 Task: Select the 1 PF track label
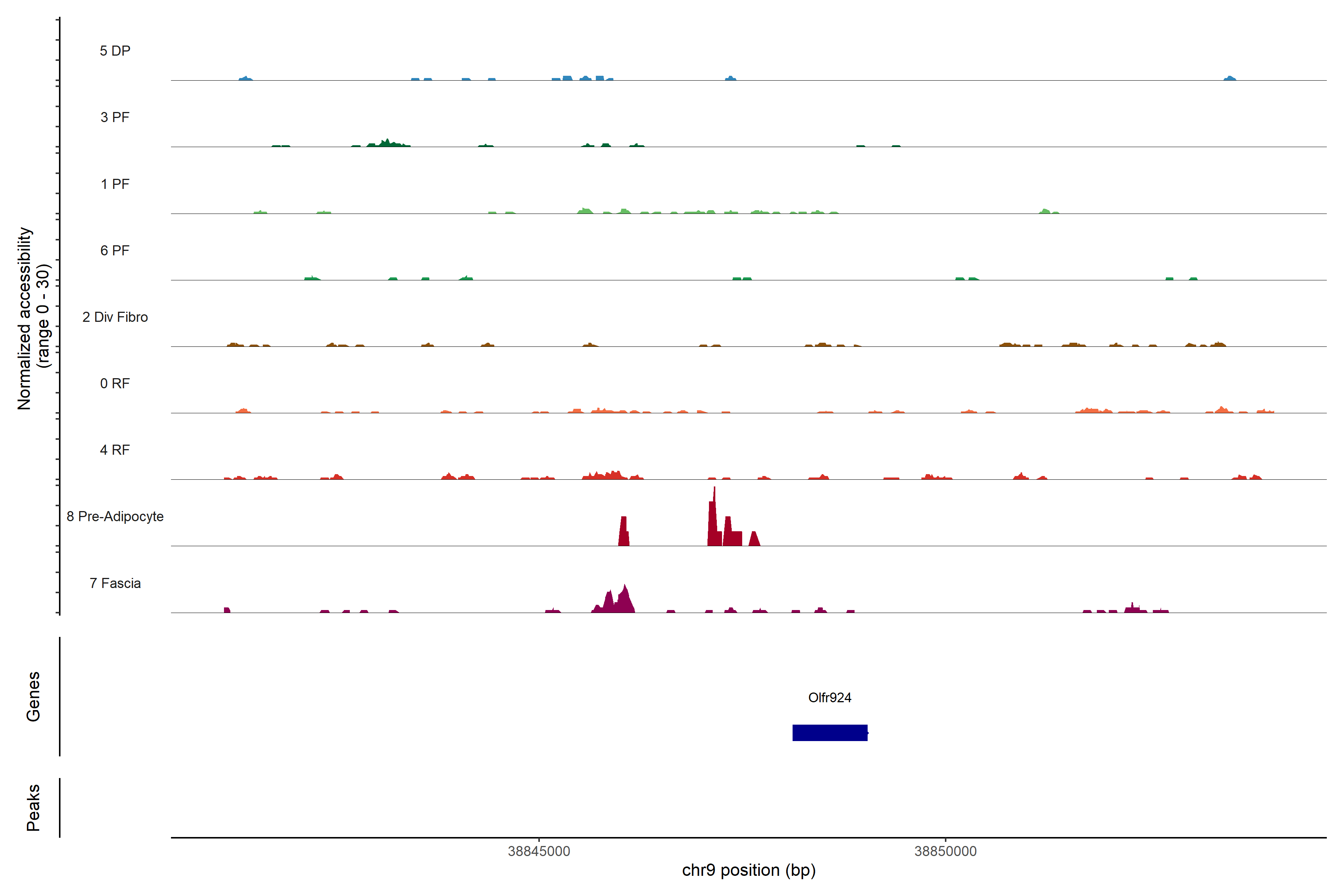click(x=115, y=184)
